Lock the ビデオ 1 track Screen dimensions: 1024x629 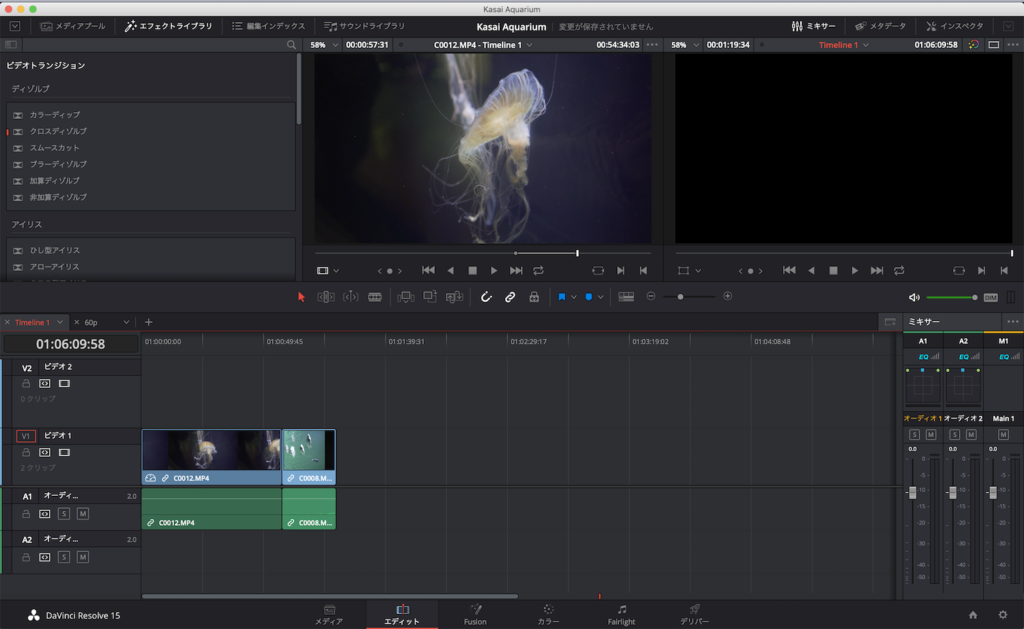27,452
